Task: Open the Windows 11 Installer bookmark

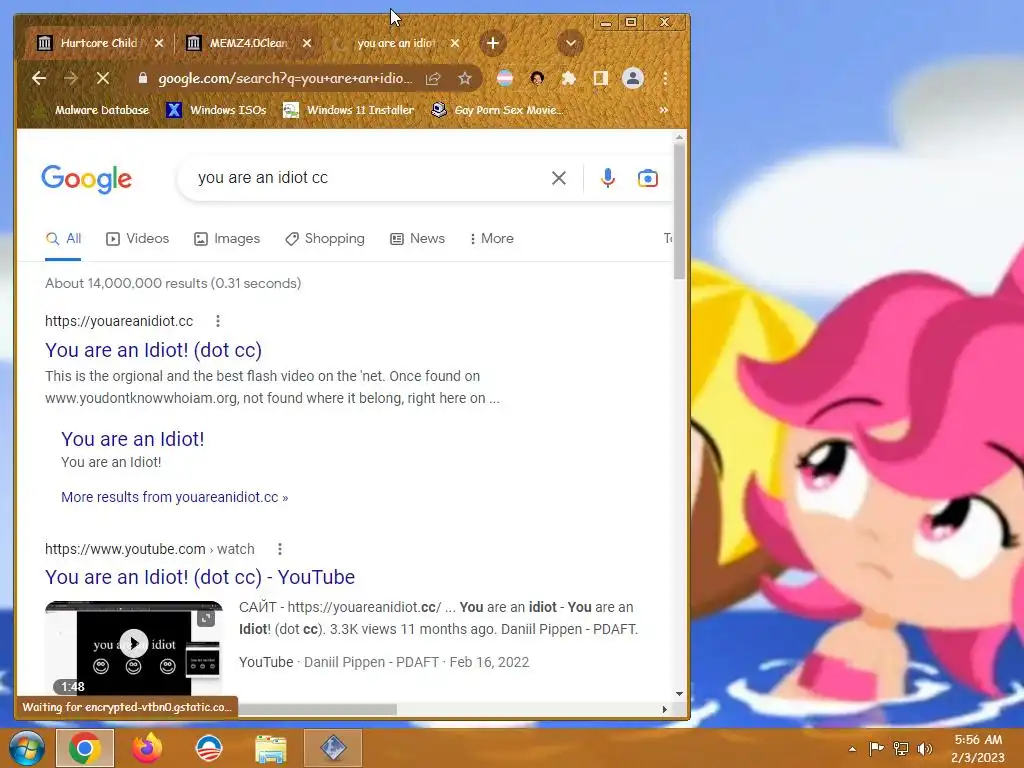Action: [348, 110]
